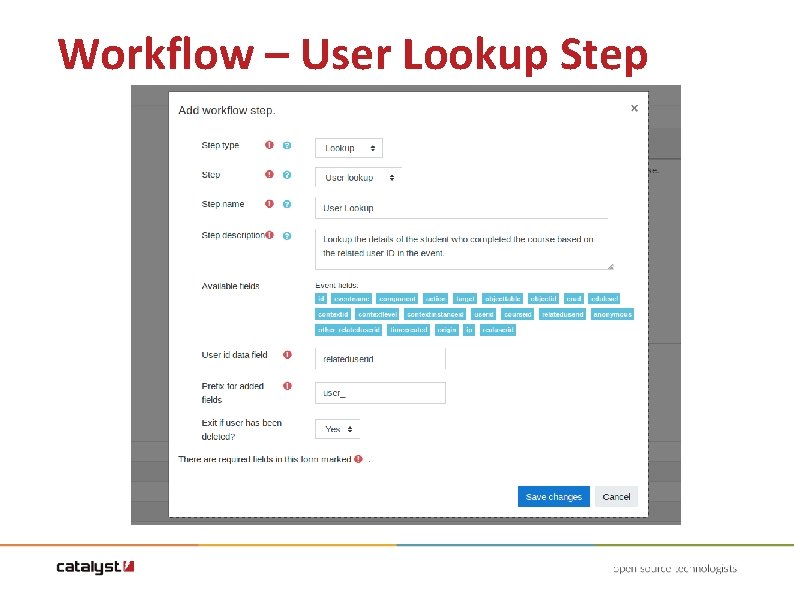Select the origin event field tag
This screenshot has height=595, width=794.
[x=447, y=330]
